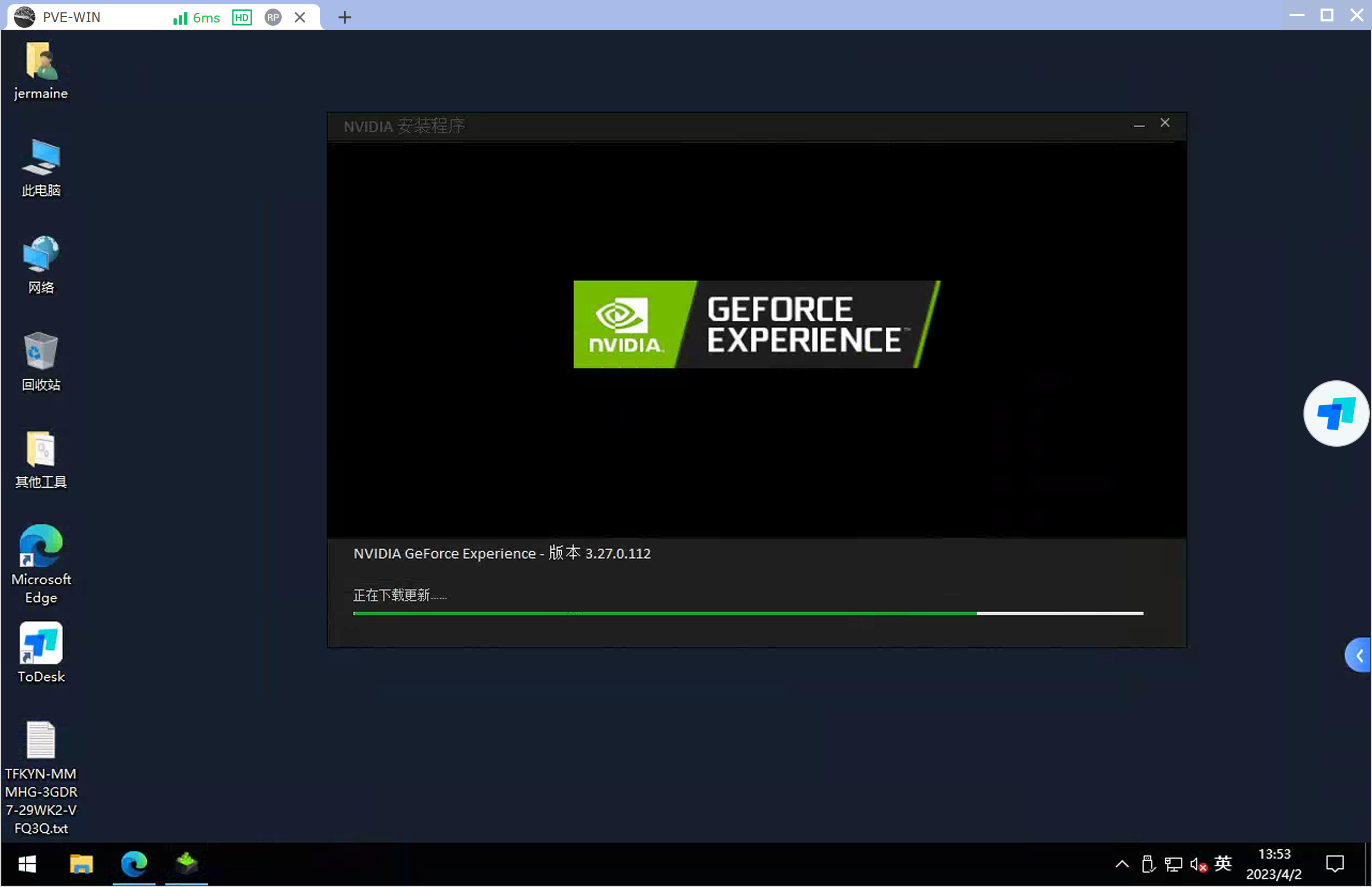Click the Show desktop strip in taskbar

pyautogui.click(x=1367, y=864)
